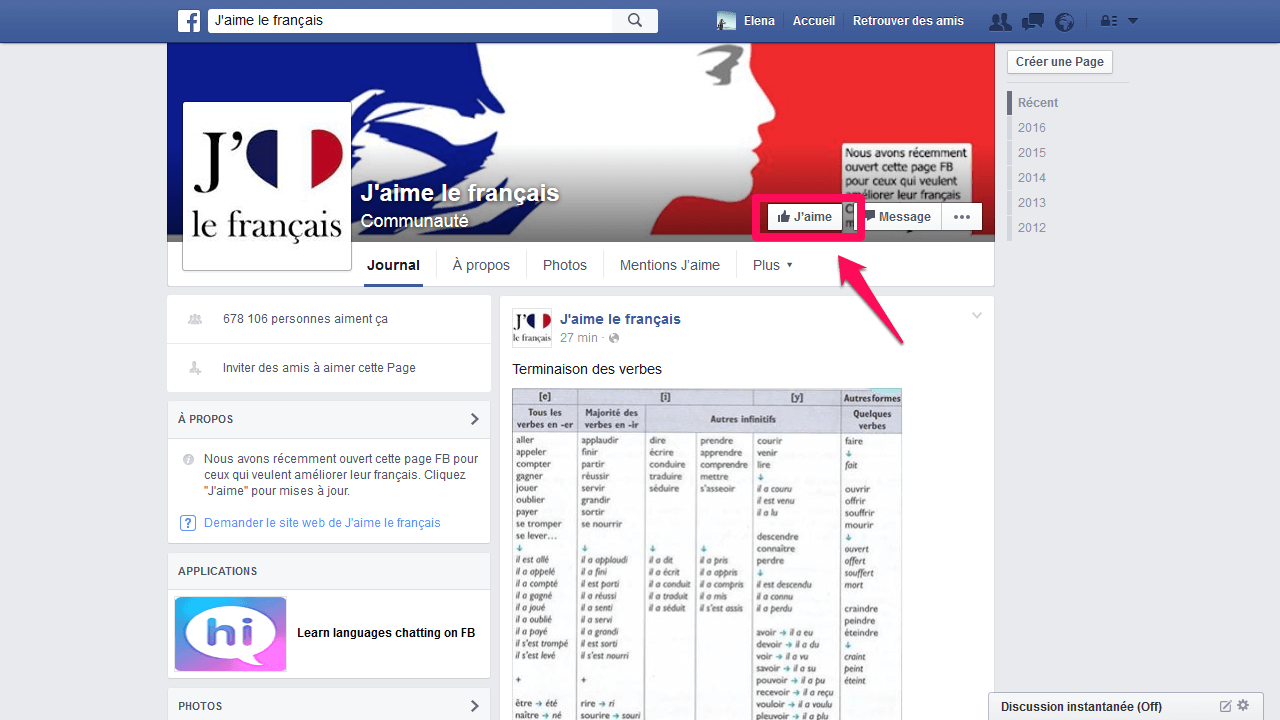Viewport: 1280px width, 720px height.
Task: Click in the Facebook search field
Action: (x=410, y=20)
